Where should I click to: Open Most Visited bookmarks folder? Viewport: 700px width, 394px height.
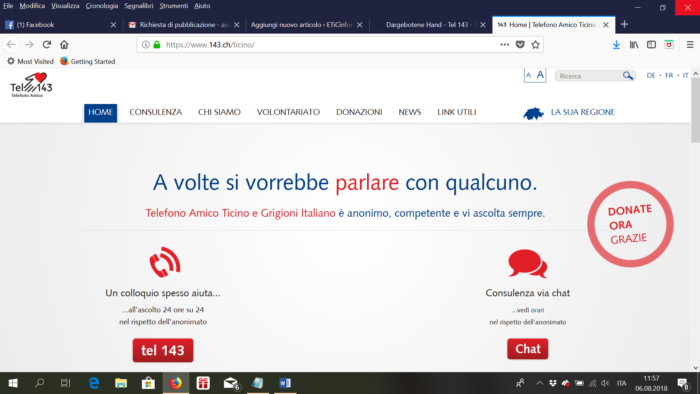30,62
